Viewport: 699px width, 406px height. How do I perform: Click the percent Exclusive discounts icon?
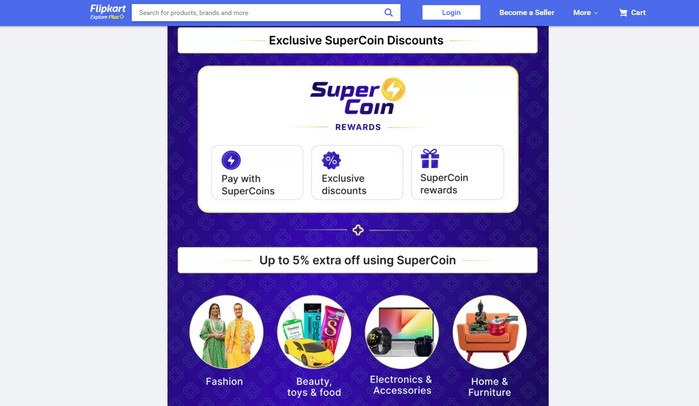[331, 160]
